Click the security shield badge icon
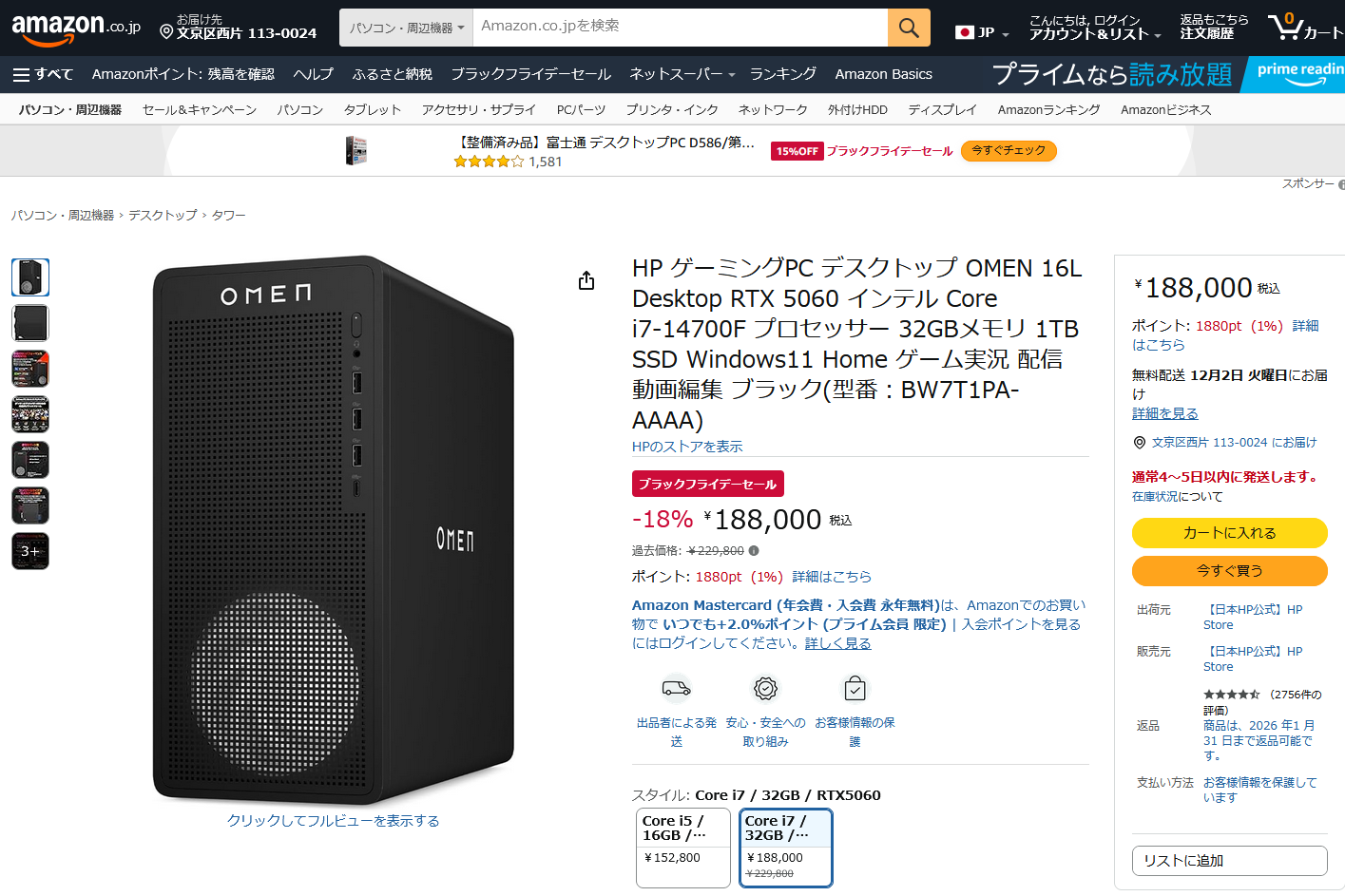 pyautogui.click(x=765, y=688)
